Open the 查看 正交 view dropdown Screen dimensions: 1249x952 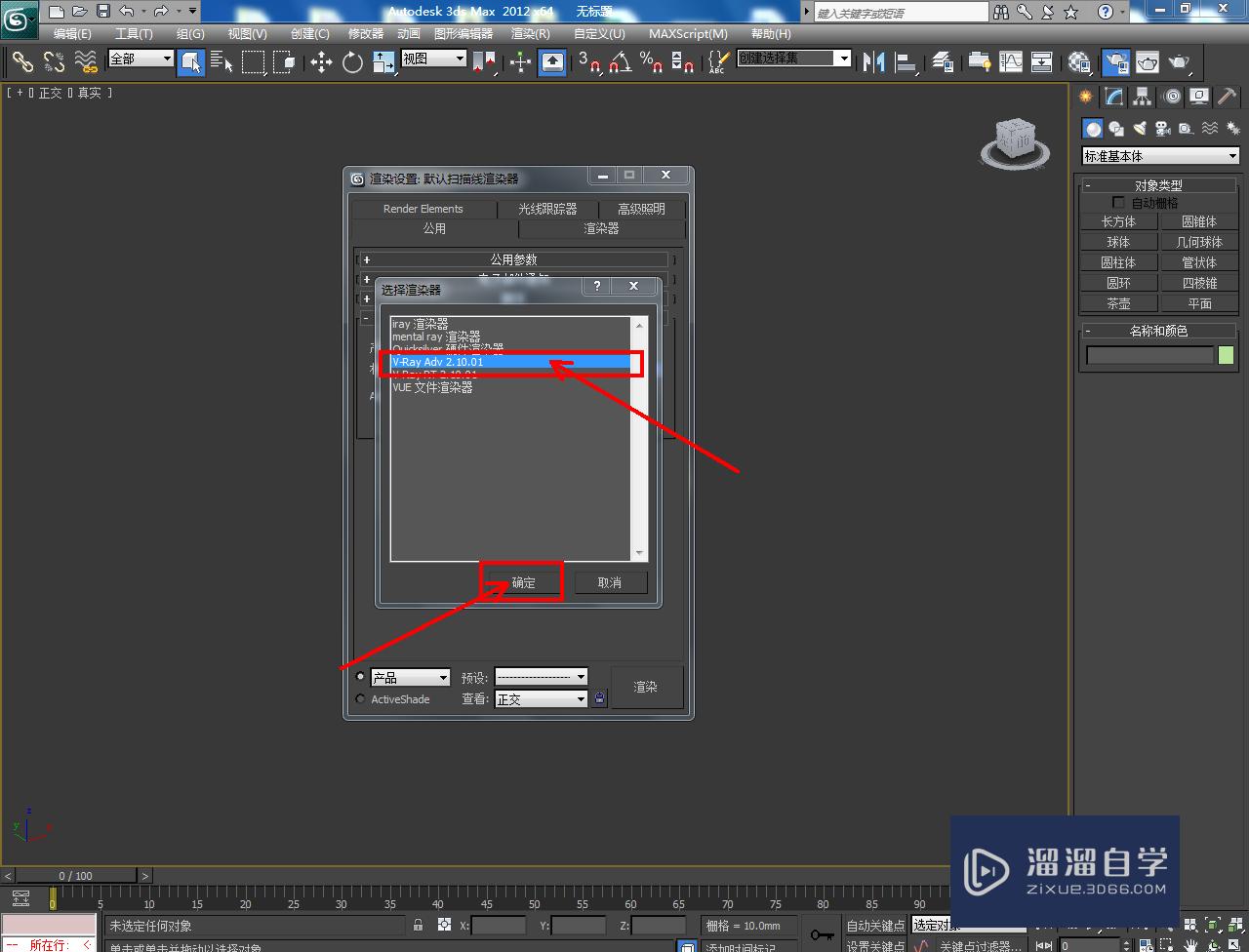[541, 698]
